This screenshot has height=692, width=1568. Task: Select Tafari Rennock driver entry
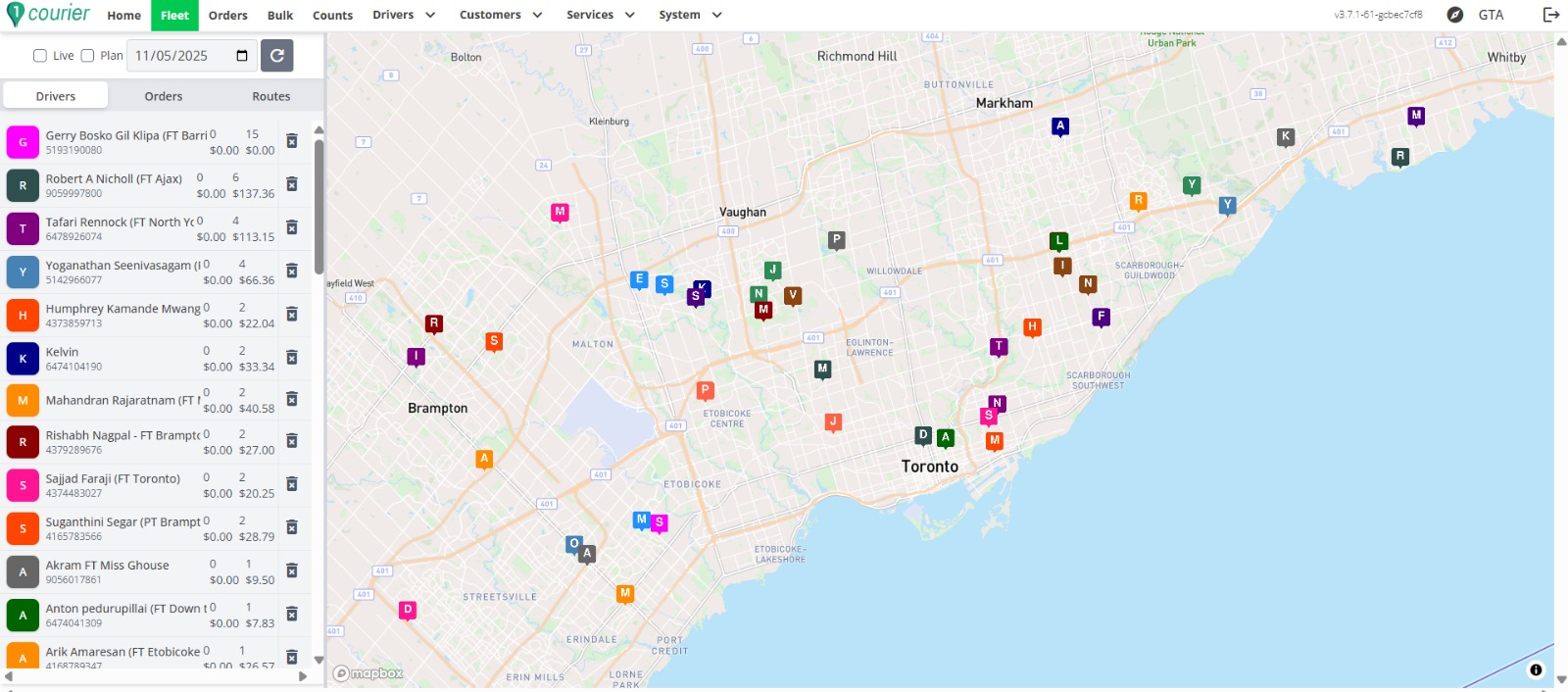click(x=120, y=228)
